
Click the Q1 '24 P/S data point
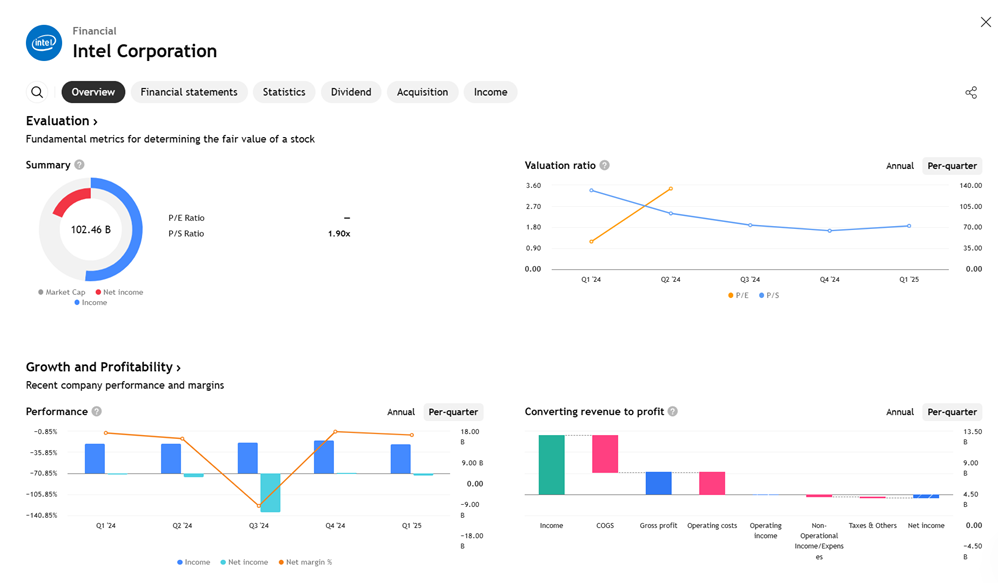click(591, 190)
